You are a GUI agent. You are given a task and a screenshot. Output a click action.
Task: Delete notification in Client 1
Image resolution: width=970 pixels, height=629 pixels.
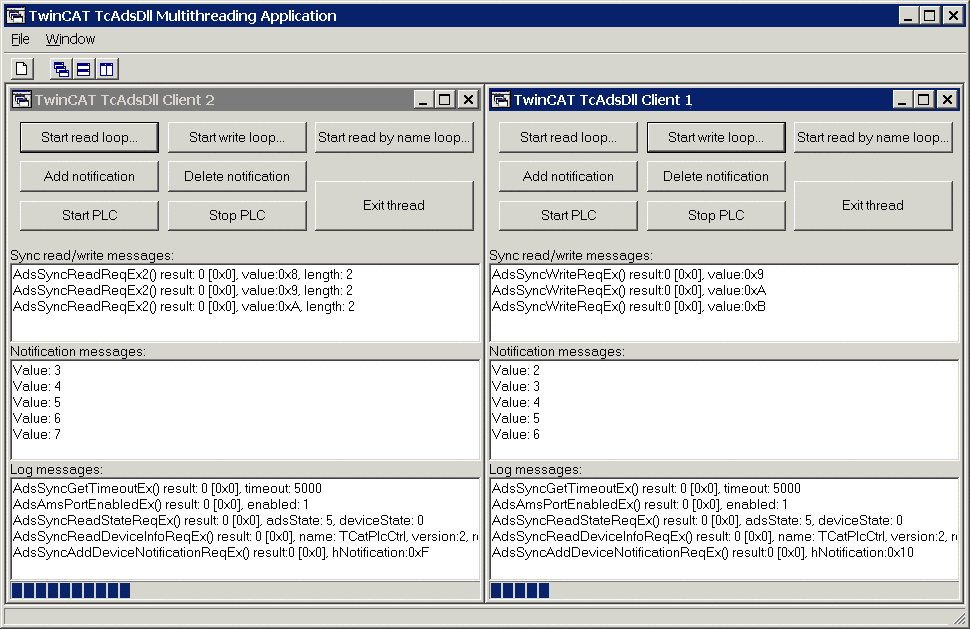click(716, 176)
